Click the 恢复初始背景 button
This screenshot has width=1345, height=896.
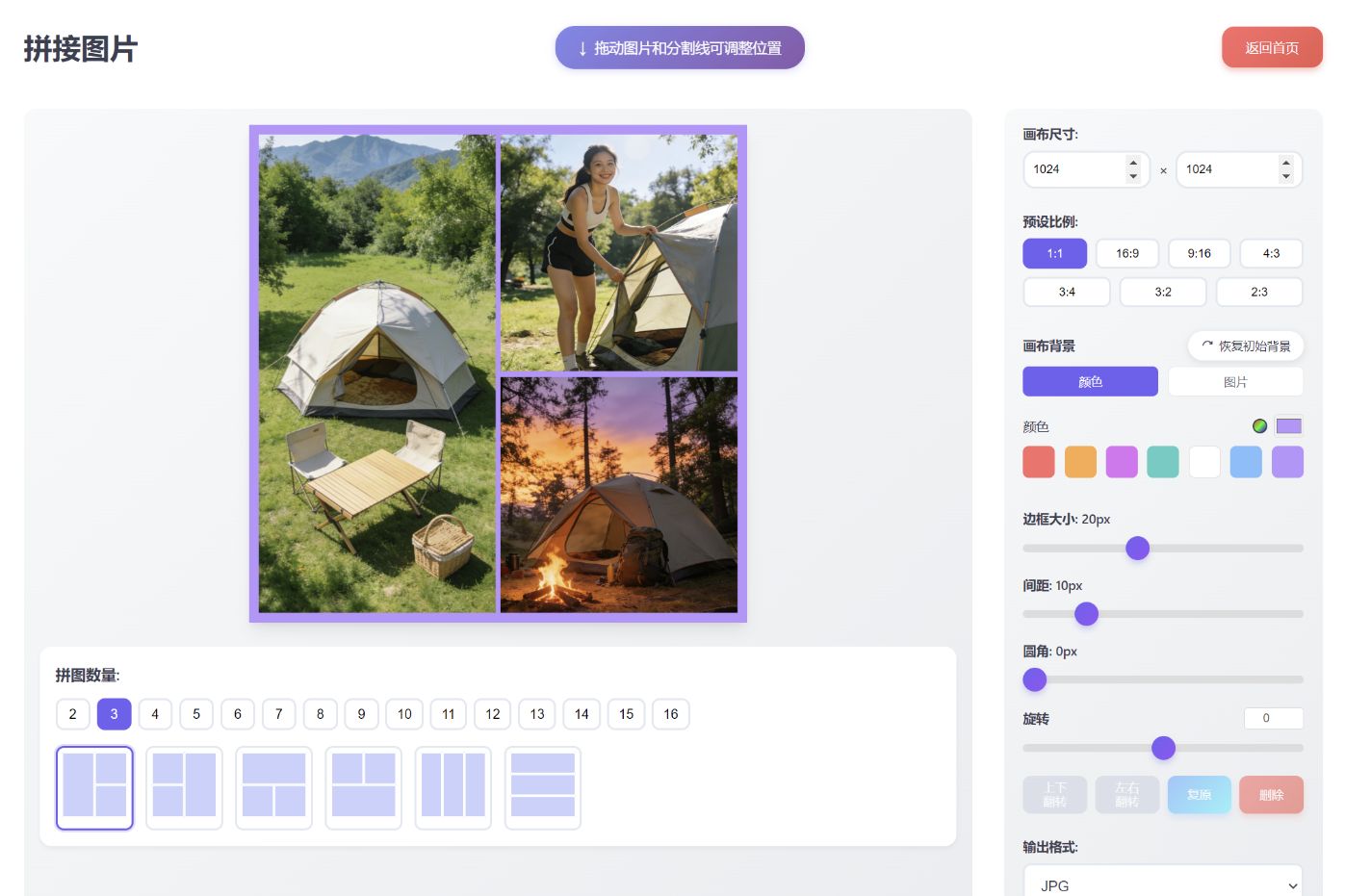(x=1245, y=346)
